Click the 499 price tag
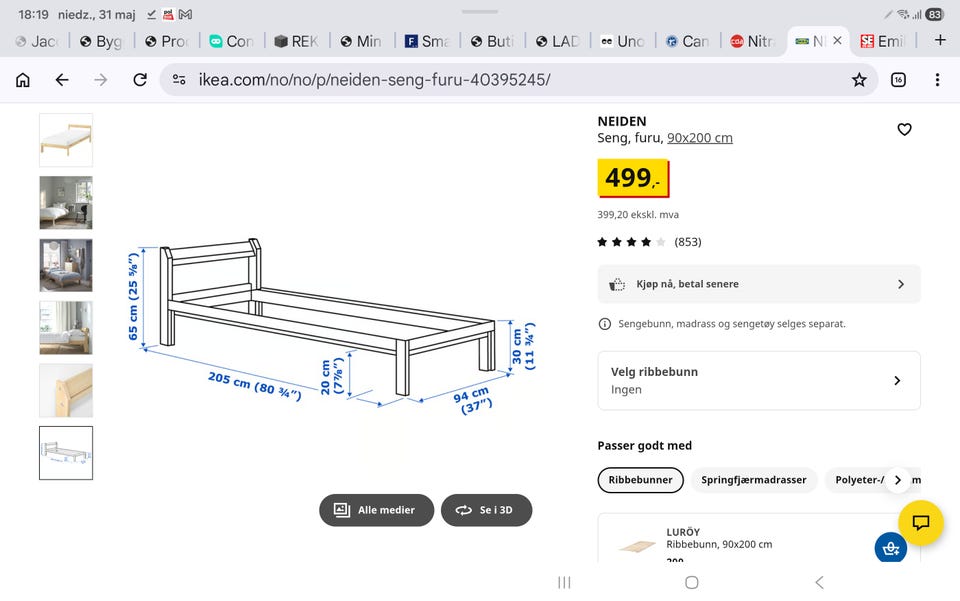This screenshot has width=960, height=601. coord(633,178)
